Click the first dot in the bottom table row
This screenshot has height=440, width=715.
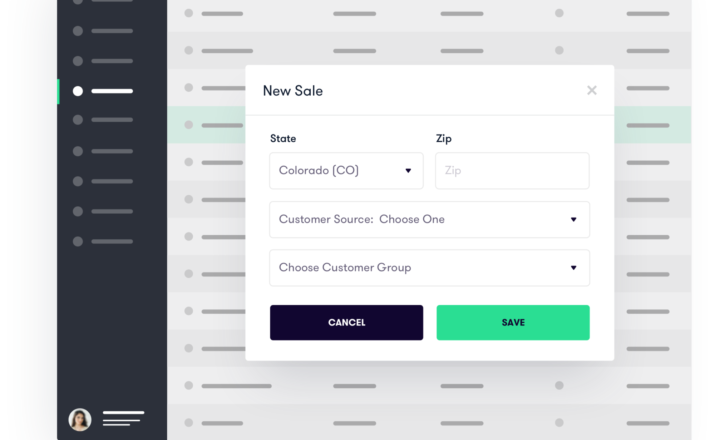coord(188,423)
